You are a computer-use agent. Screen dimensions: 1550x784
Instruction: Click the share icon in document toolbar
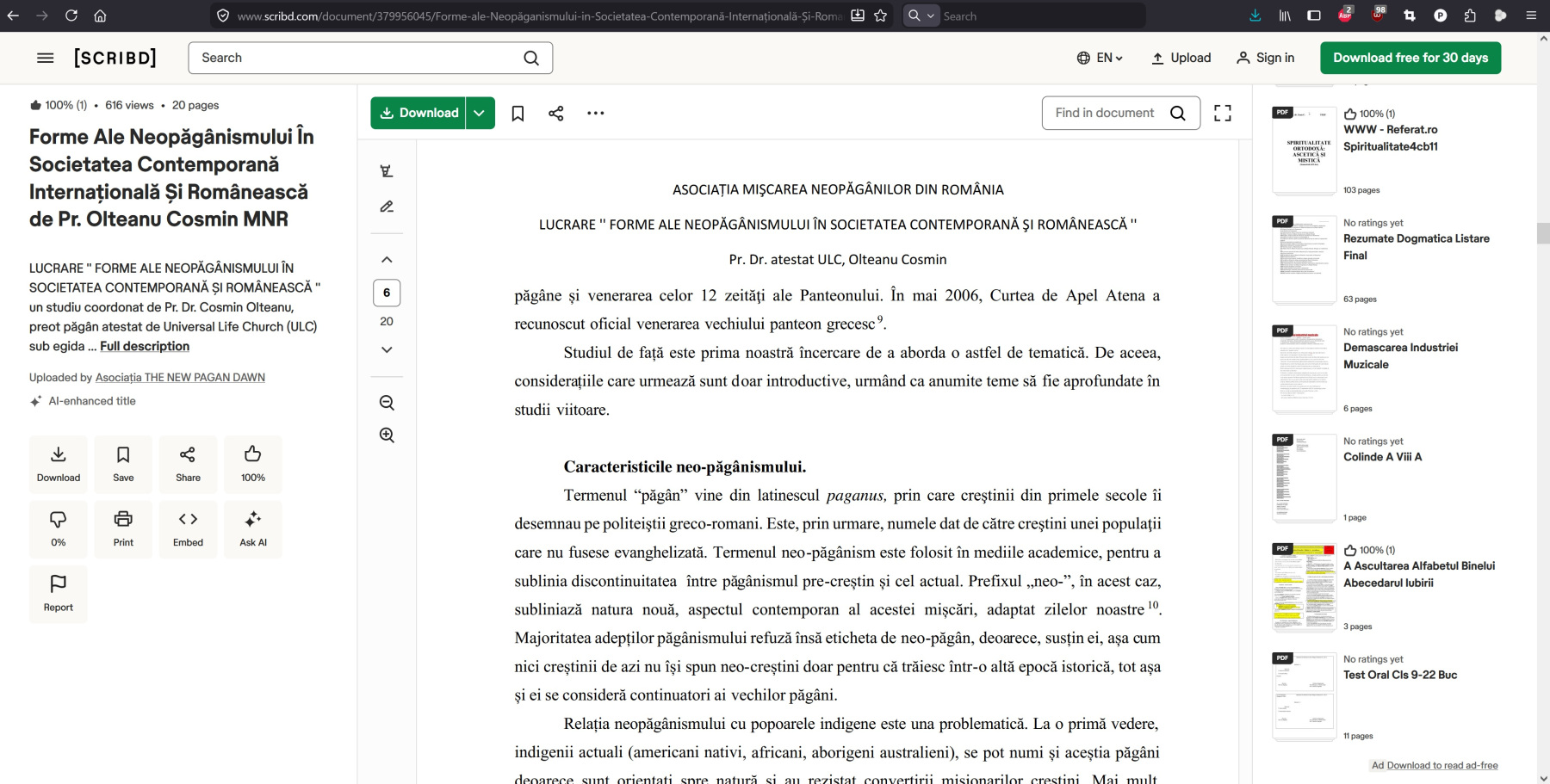click(556, 114)
